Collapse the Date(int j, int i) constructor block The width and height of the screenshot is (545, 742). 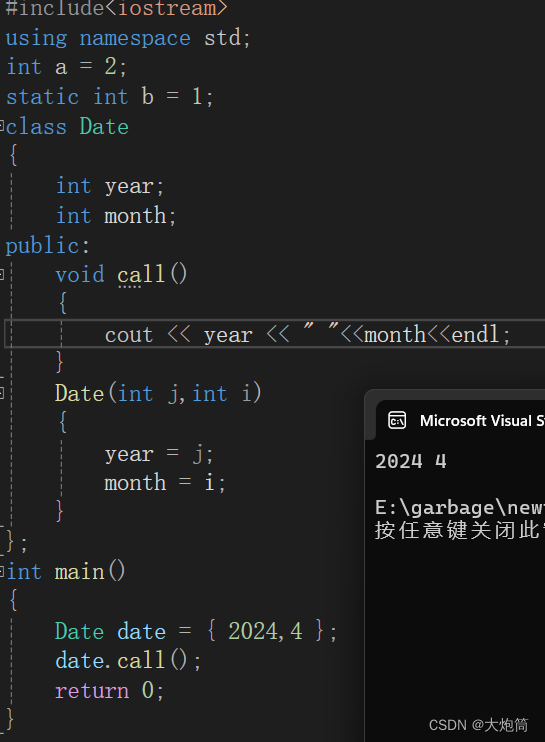pos(2,393)
